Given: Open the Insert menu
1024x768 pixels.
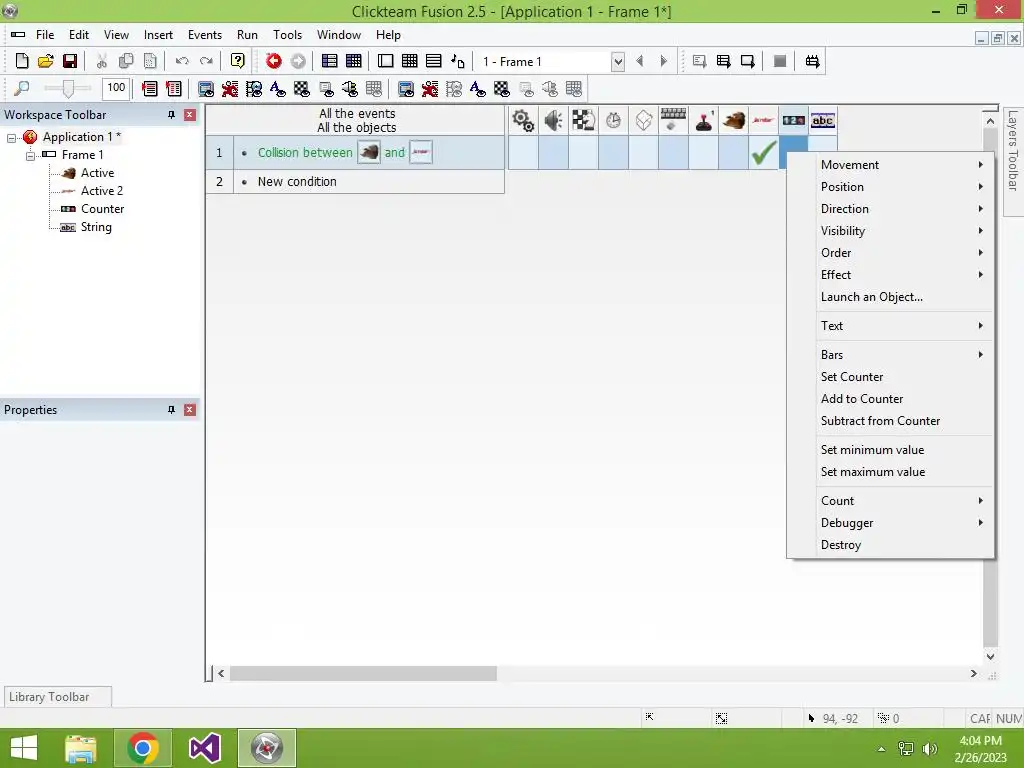Looking at the screenshot, I should pos(158,35).
